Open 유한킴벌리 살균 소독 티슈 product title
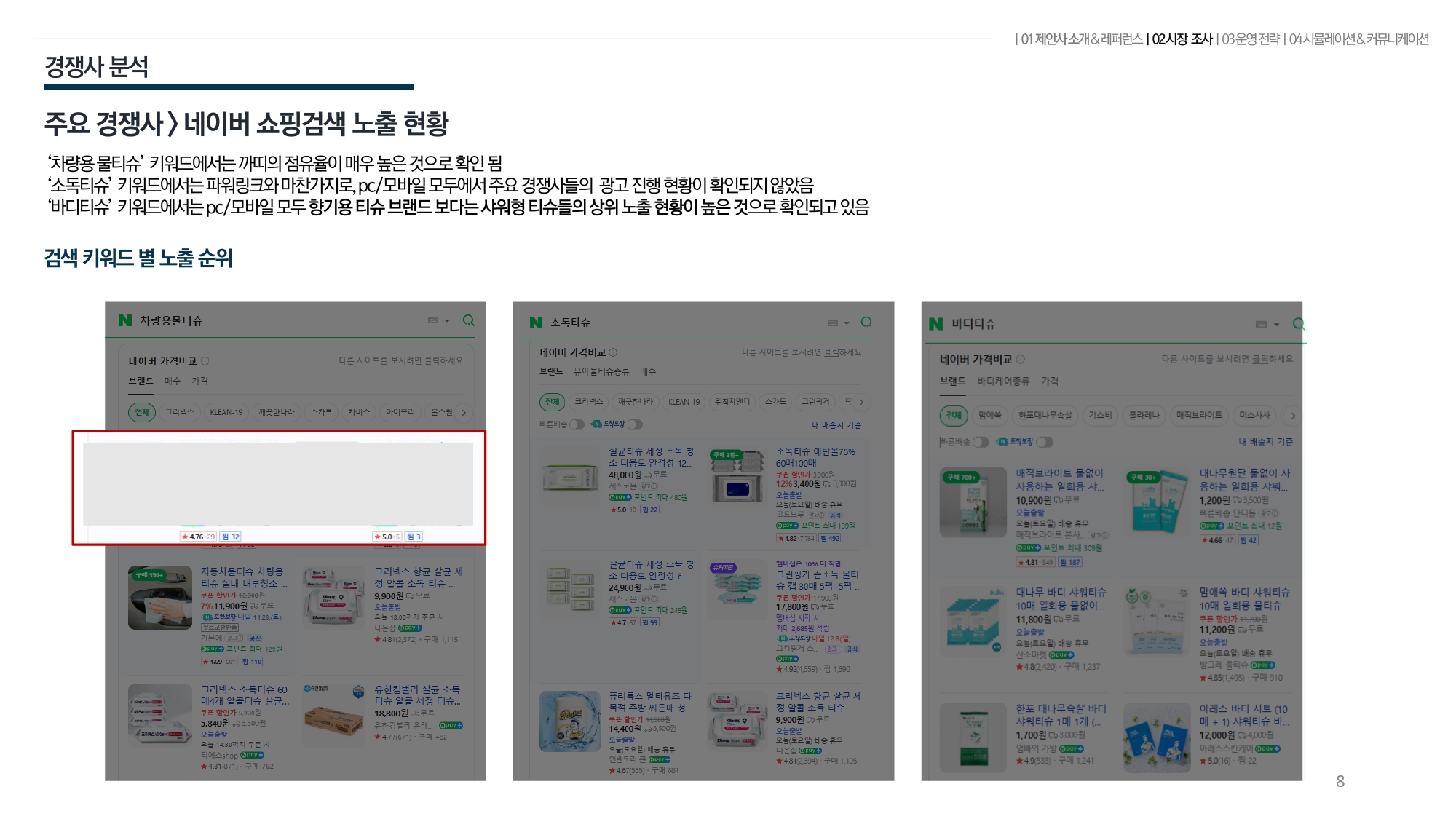1456x819 pixels. (418, 695)
